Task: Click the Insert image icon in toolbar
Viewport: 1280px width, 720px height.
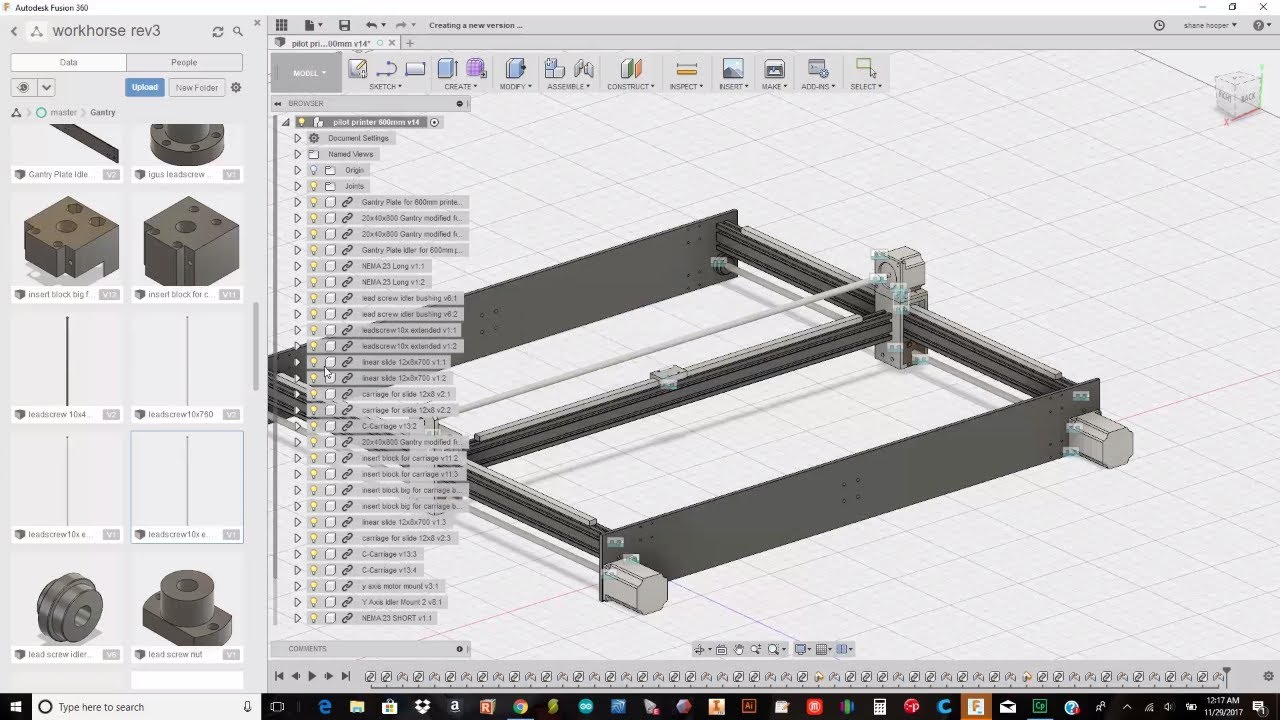Action: pos(733,69)
